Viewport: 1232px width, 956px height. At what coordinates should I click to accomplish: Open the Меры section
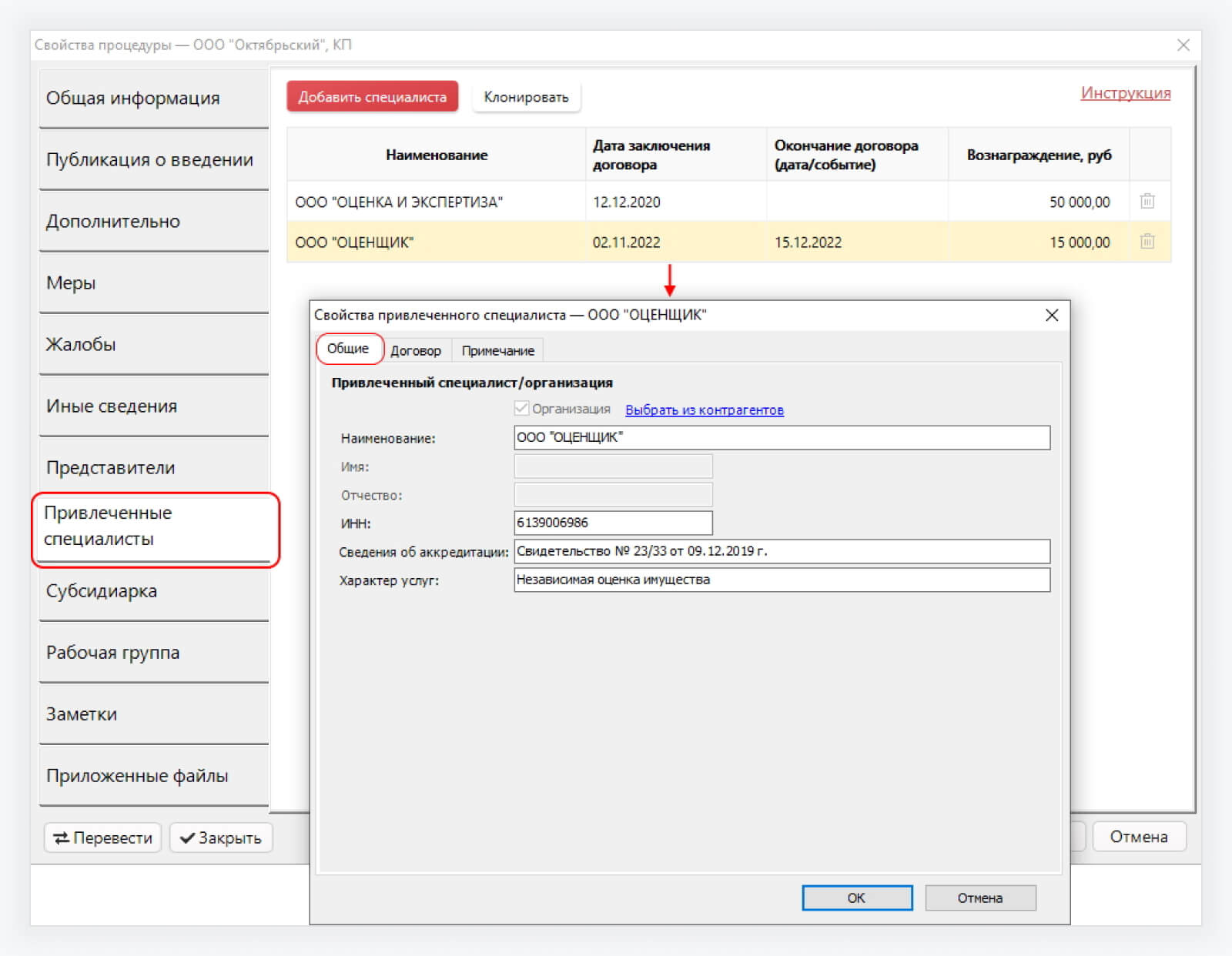click(x=154, y=283)
